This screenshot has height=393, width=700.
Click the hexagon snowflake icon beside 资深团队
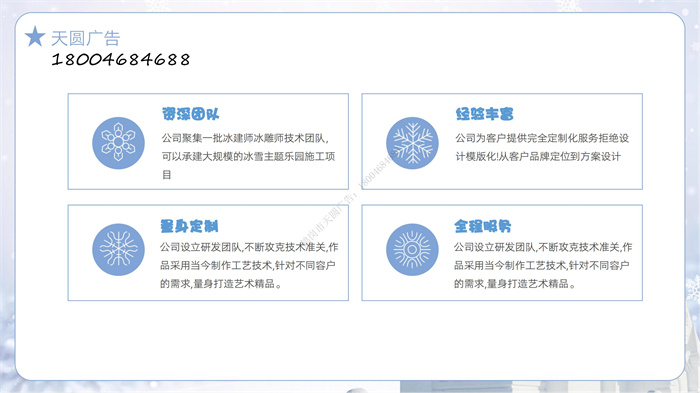tap(118, 143)
